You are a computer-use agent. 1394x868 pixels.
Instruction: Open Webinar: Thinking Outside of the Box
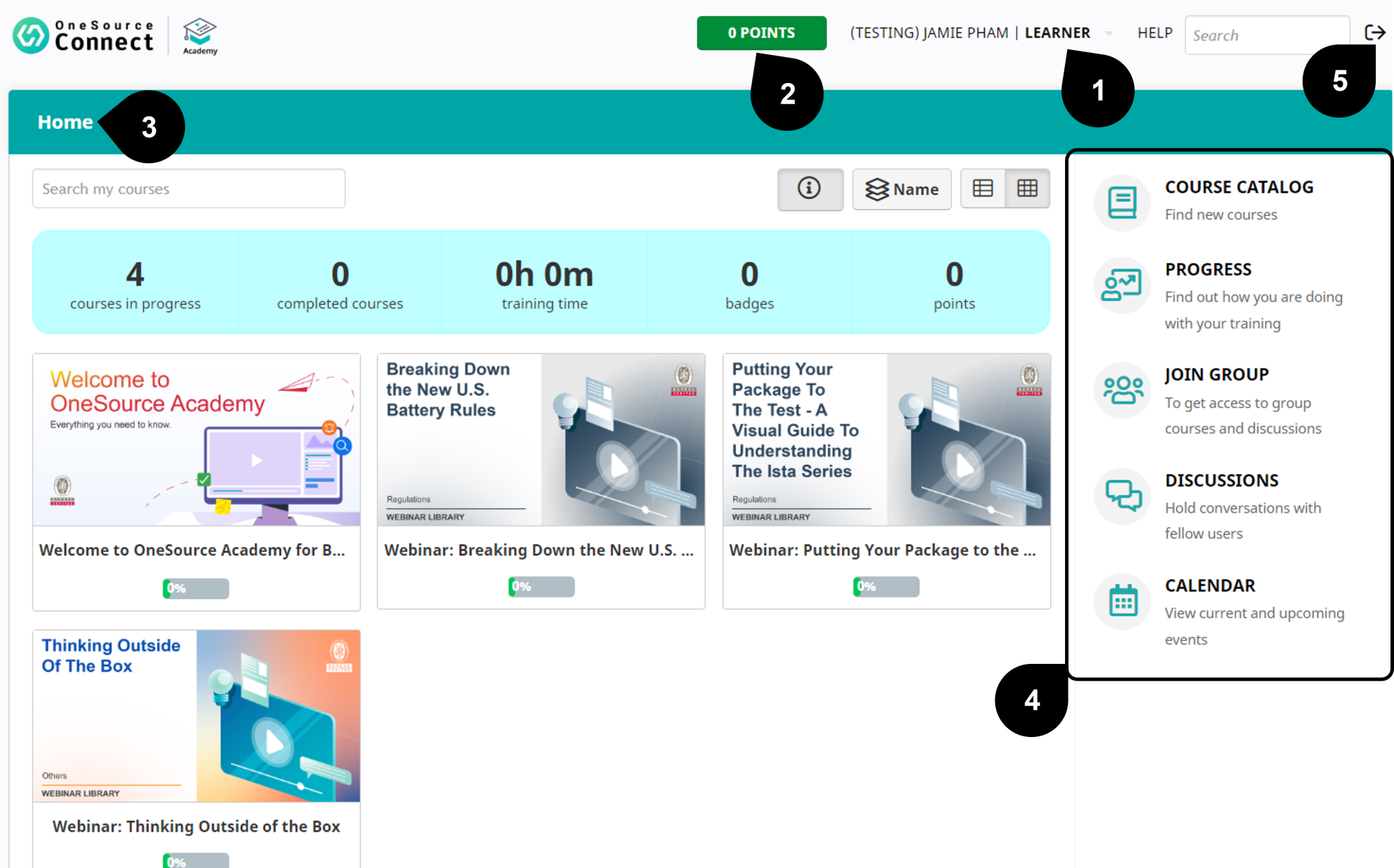click(196, 826)
